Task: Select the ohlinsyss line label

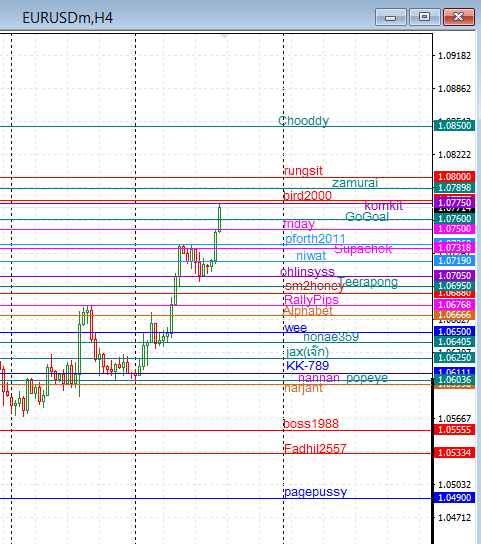Action: coord(307,272)
